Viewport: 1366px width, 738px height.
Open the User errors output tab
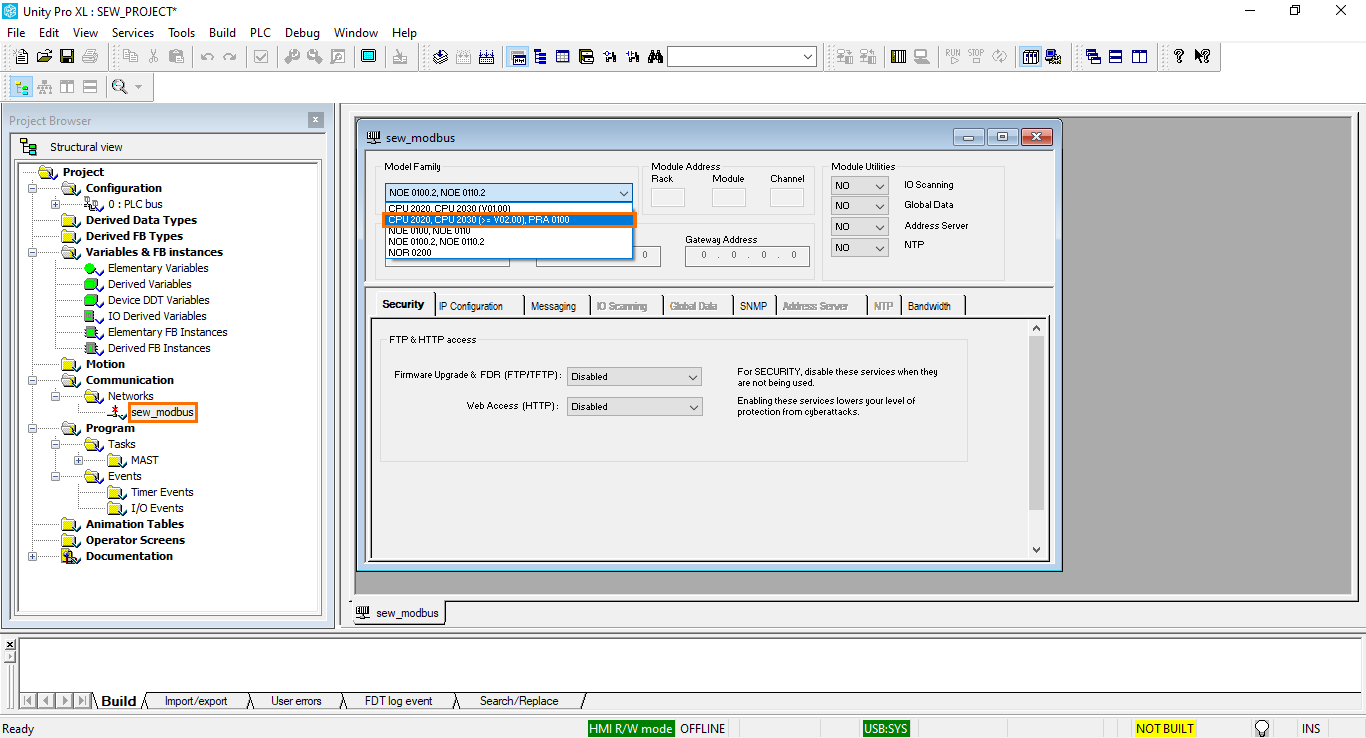tap(296, 701)
